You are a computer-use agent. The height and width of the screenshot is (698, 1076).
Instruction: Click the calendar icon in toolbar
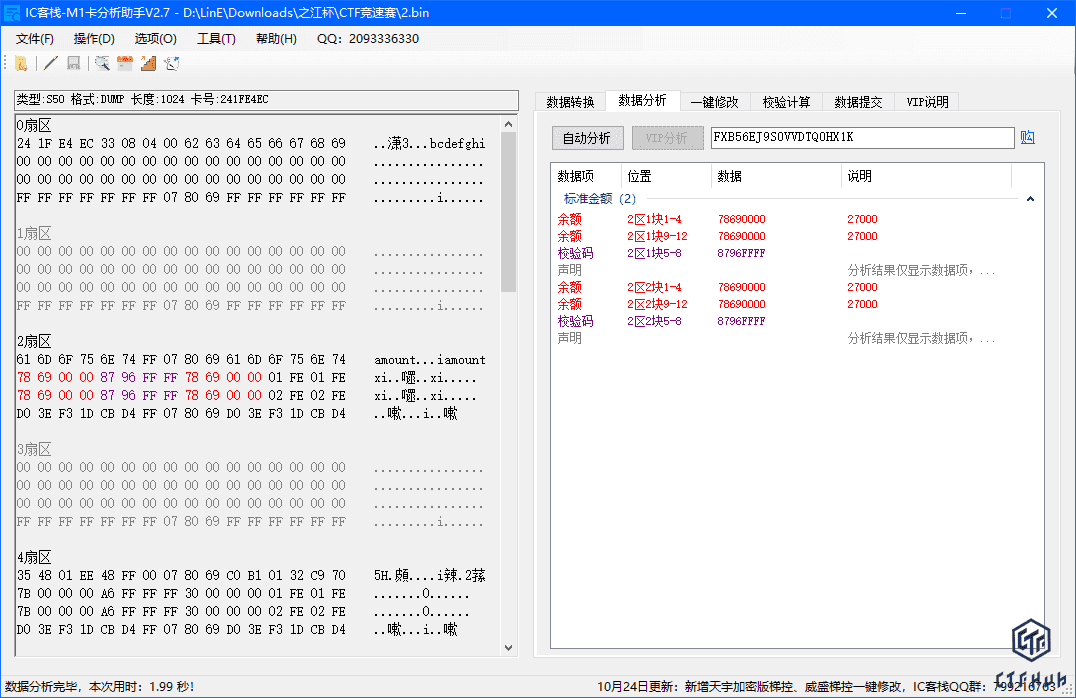pos(125,63)
